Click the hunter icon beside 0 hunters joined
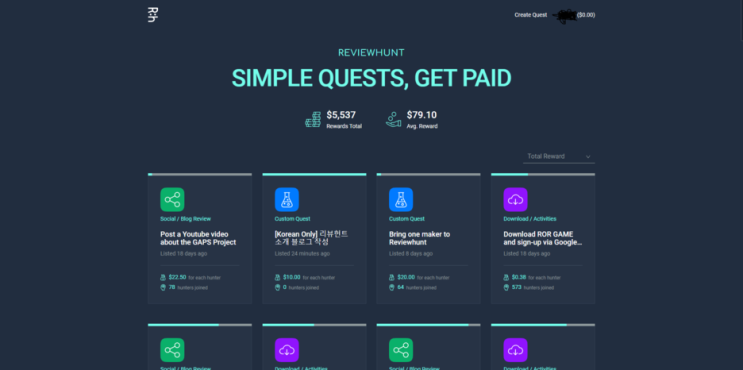This screenshot has height=370, width=743. tap(278, 288)
